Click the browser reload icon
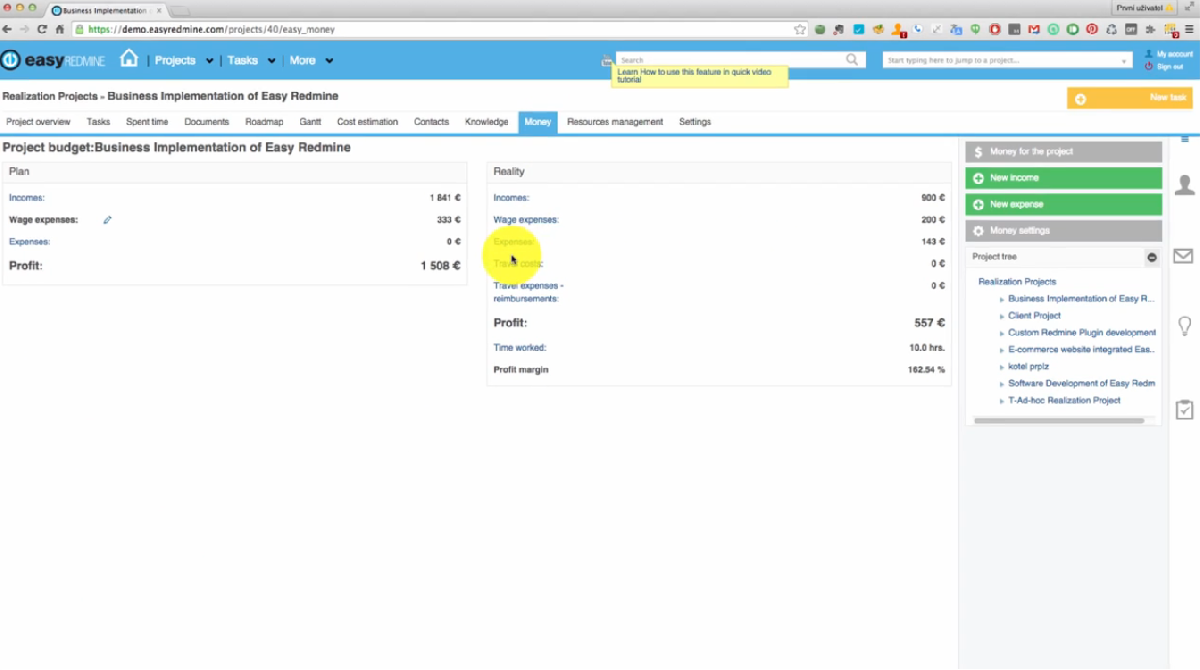 tap(42, 30)
